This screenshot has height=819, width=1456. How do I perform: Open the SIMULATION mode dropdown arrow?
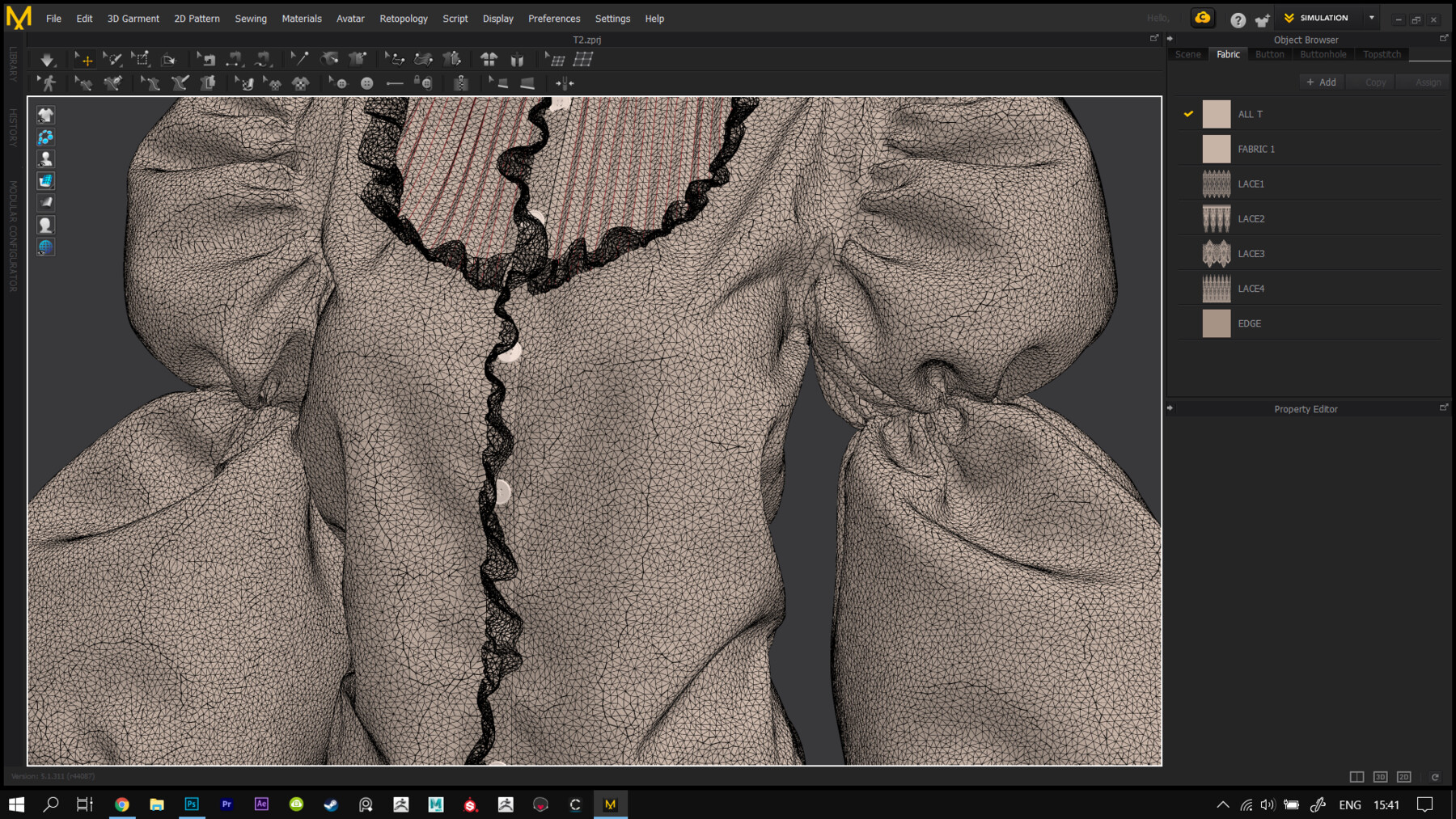pyautogui.click(x=1372, y=18)
